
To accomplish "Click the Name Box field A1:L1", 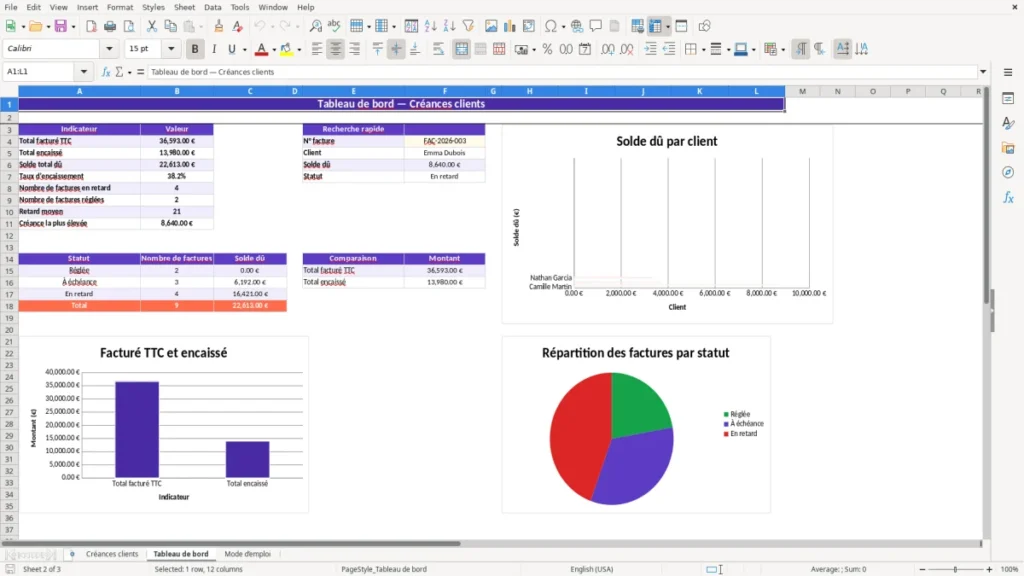I will pyautogui.click(x=39, y=72).
